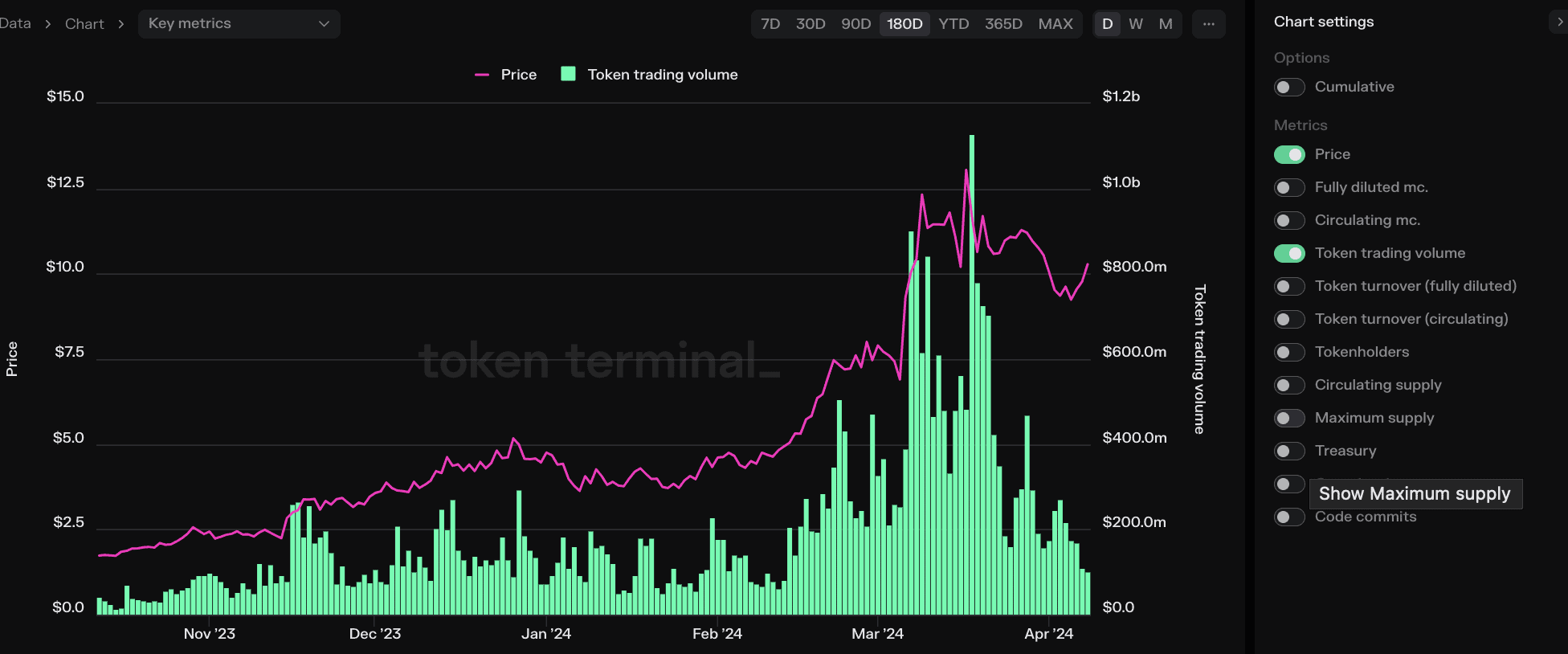This screenshot has width=1568, height=654.
Task: Go to the Data breadcrumb
Action: pos(15,24)
